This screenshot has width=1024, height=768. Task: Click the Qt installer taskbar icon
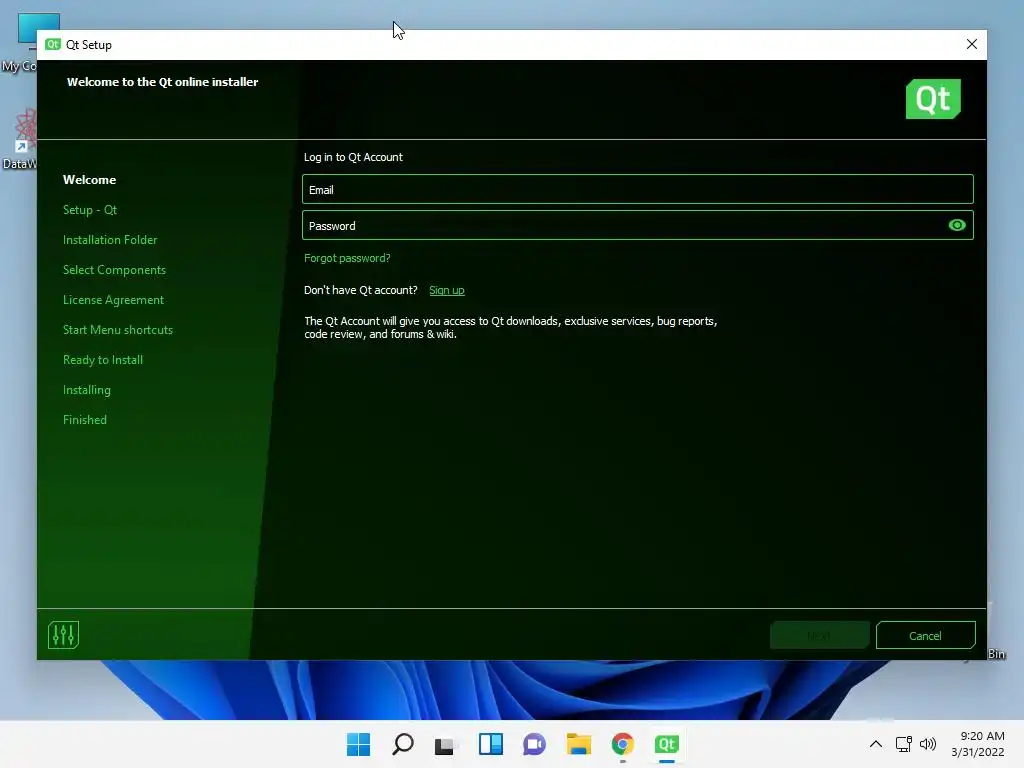click(666, 744)
